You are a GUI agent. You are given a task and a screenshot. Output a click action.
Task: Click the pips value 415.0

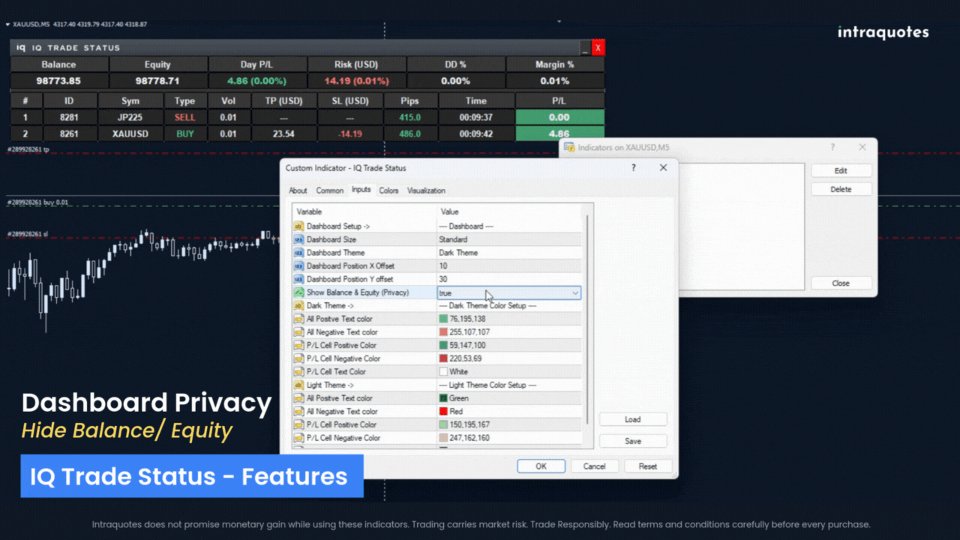click(410, 118)
